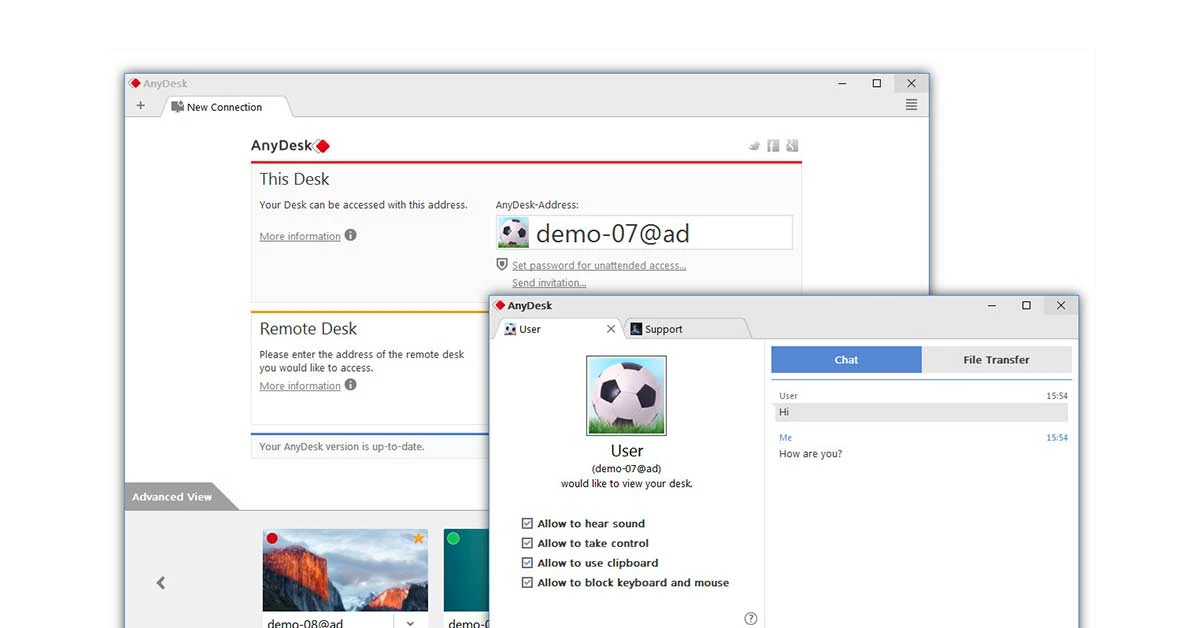1200x628 pixels.
Task: Uncheck Allow to hear sound
Action: 527,523
